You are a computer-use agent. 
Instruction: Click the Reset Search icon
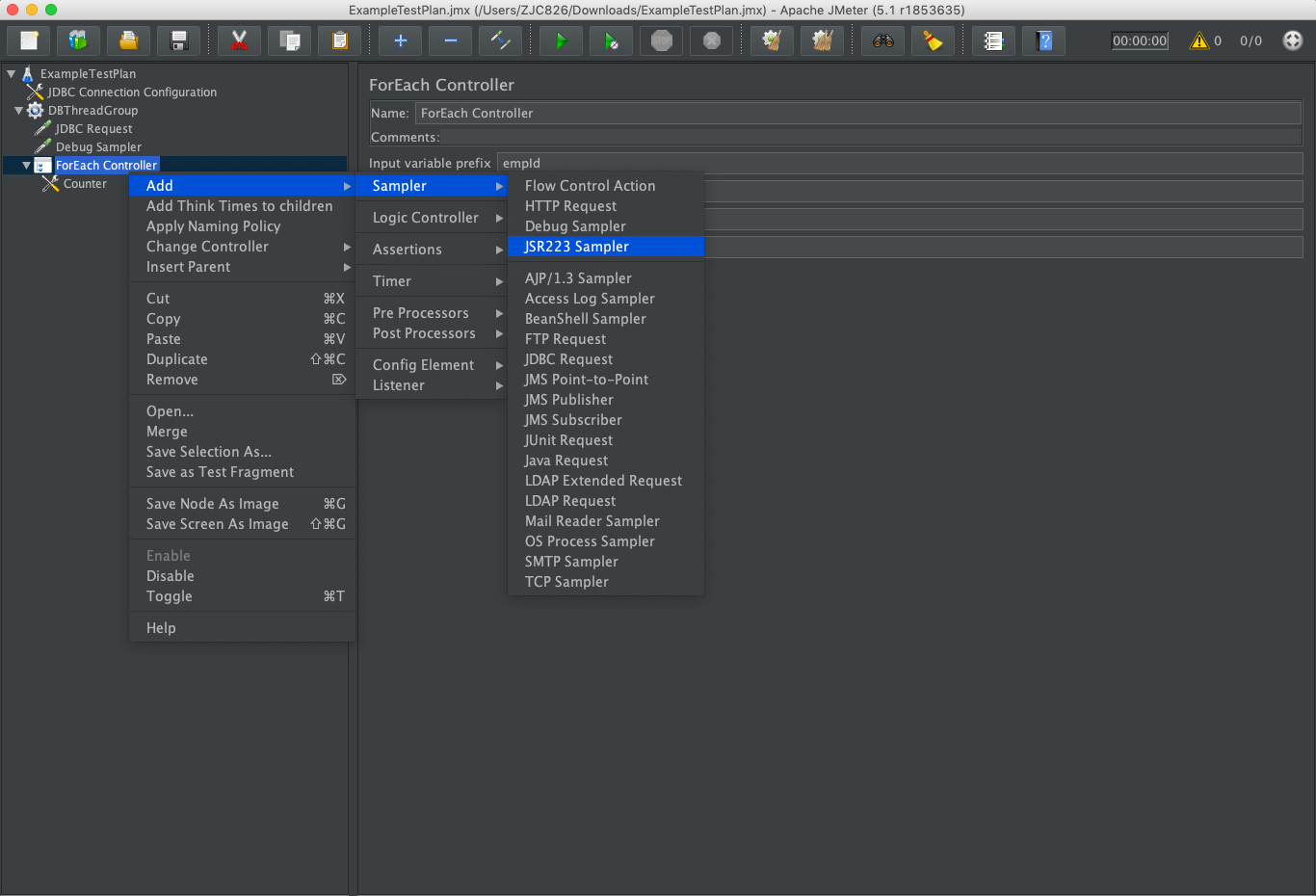click(934, 40)
